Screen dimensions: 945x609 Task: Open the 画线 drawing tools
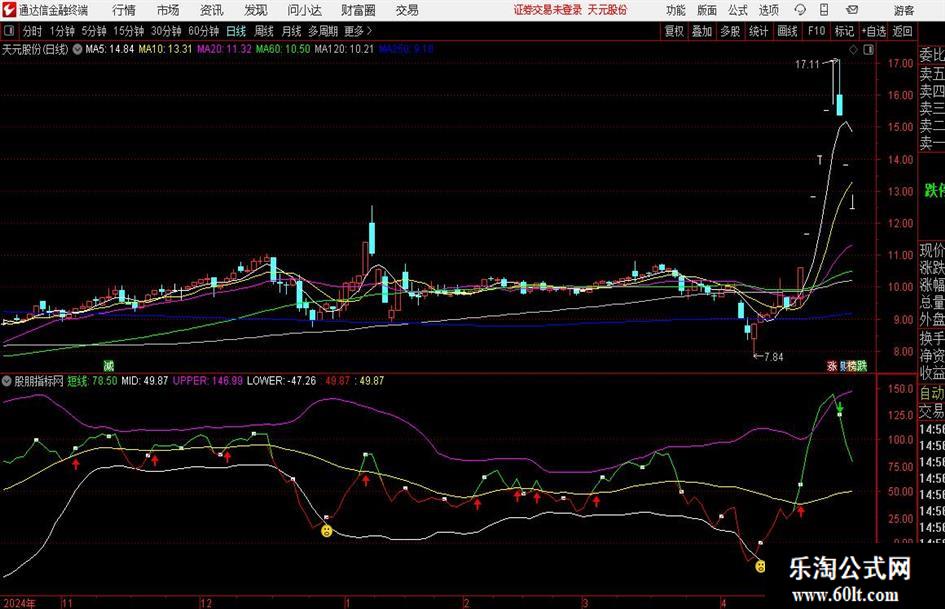pos(787,31)
